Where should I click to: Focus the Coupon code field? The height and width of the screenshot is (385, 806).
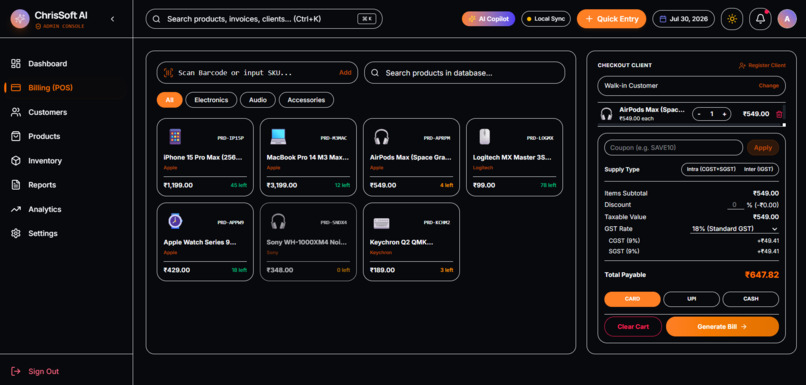[673, 148]
